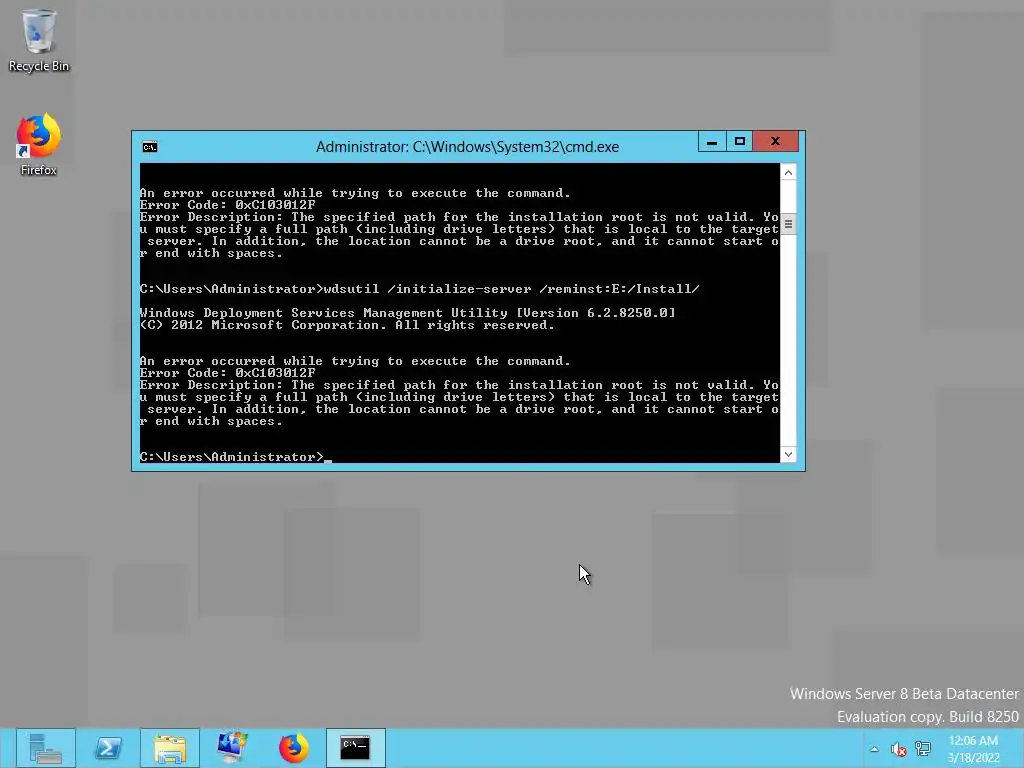Open cmd window system menu icon
This screenshot has width=1024, height=768.
tap(150, 147)
